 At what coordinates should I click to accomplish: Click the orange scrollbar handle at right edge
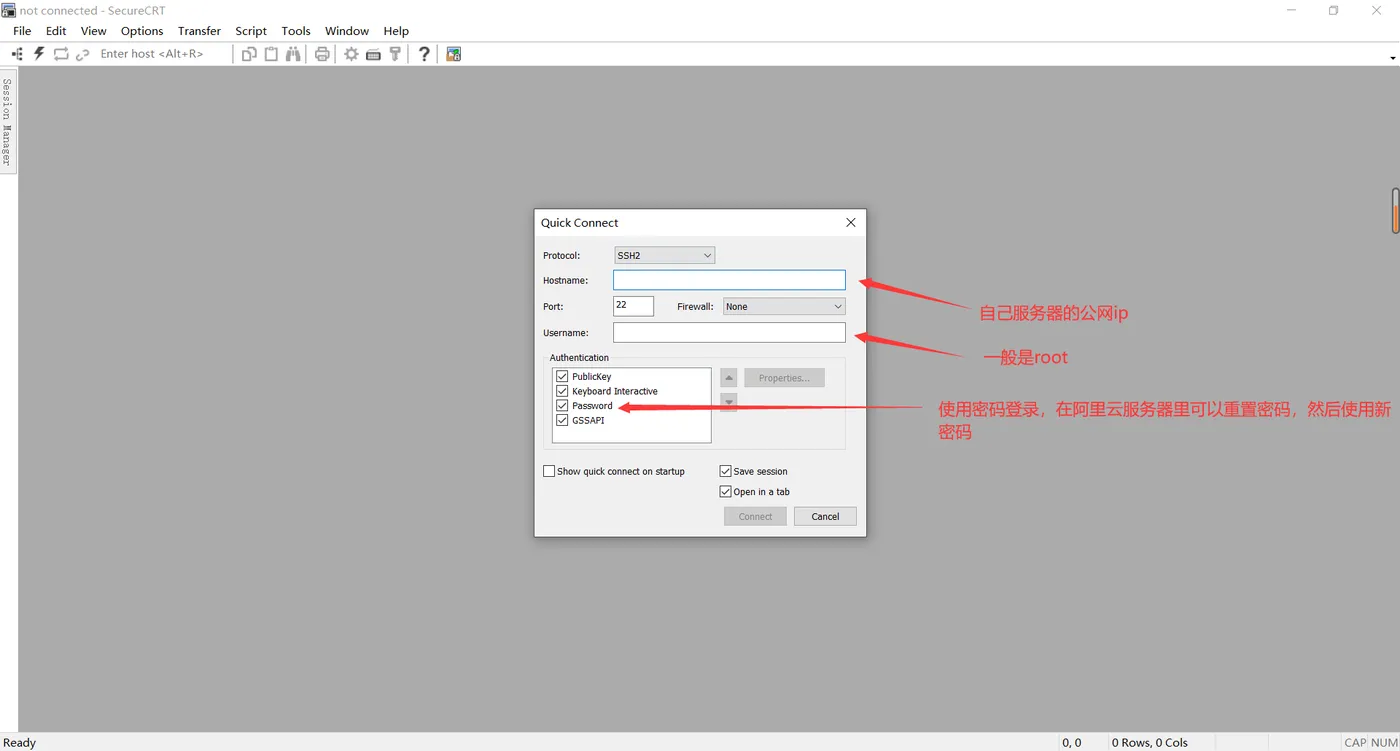coord(1395,210)
